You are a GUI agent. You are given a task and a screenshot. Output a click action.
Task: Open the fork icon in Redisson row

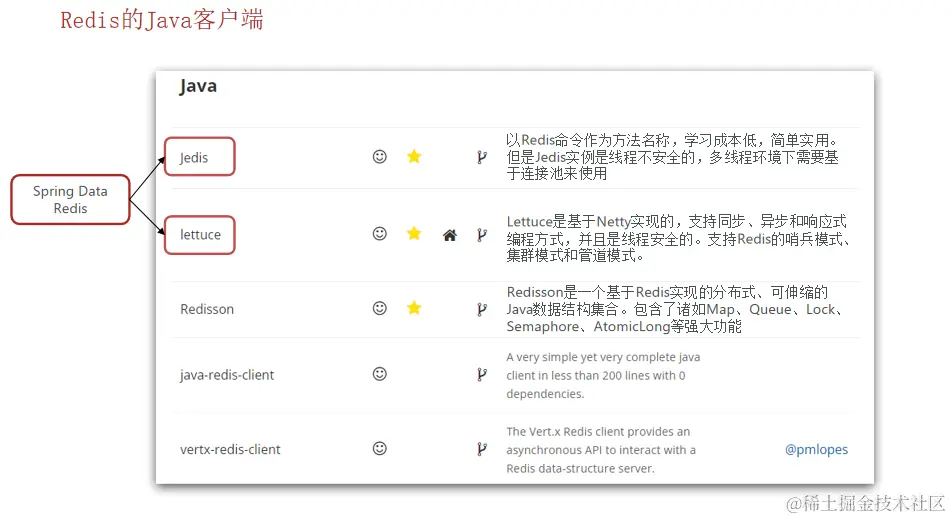click(482, 309)
